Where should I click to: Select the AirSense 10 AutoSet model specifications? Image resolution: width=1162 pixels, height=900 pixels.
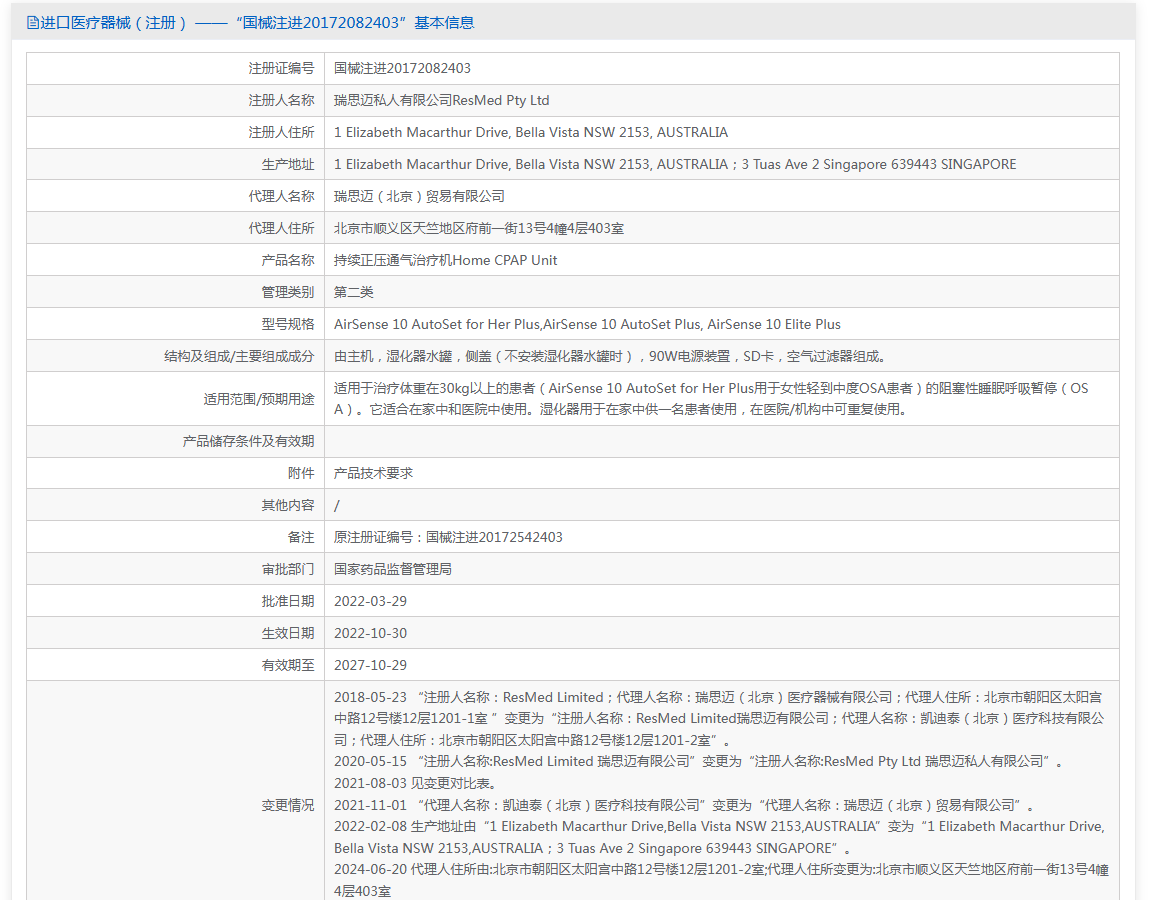pos(588,324)
